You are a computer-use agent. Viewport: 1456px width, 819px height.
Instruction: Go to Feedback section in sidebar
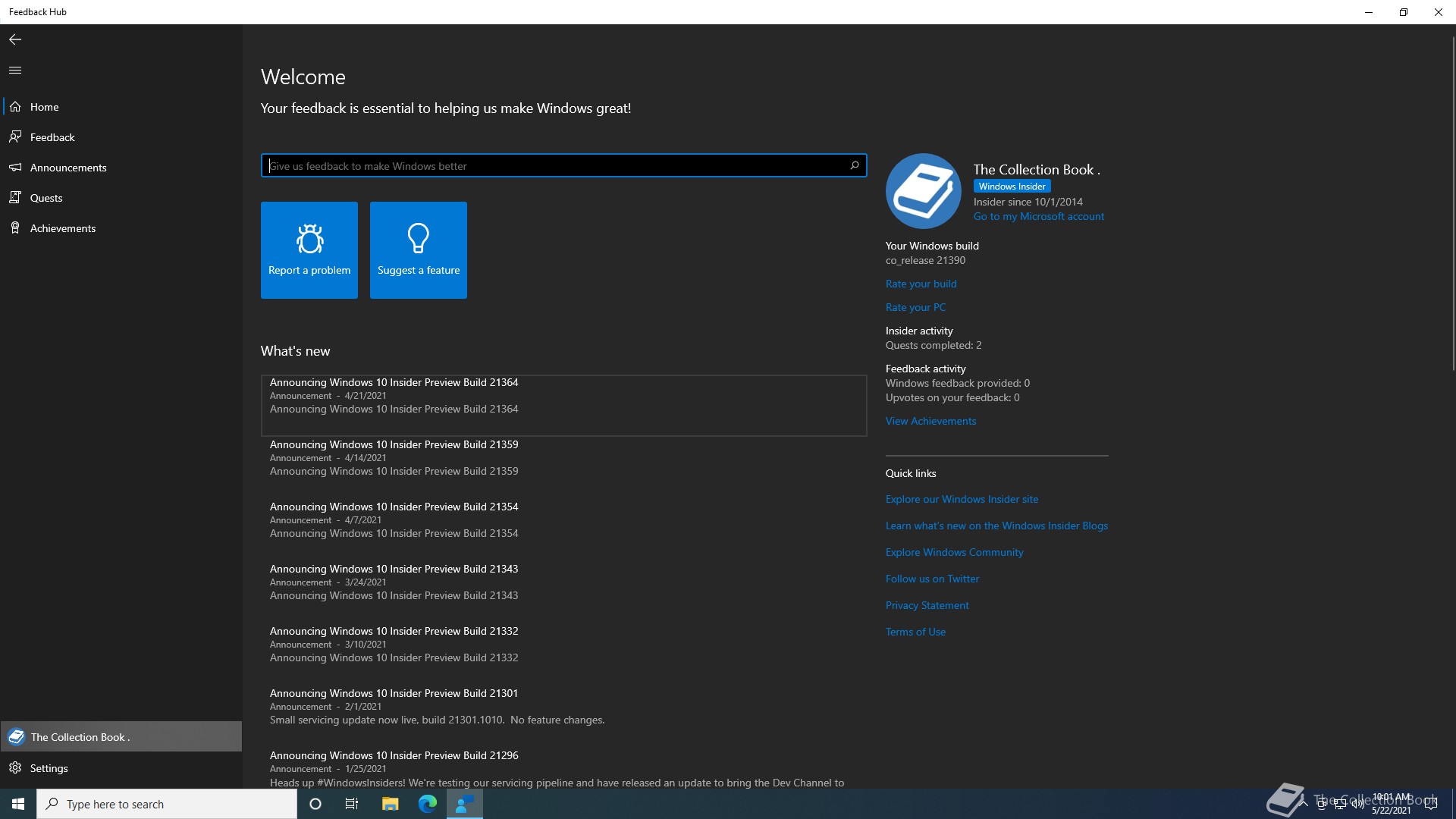[52, 137]
